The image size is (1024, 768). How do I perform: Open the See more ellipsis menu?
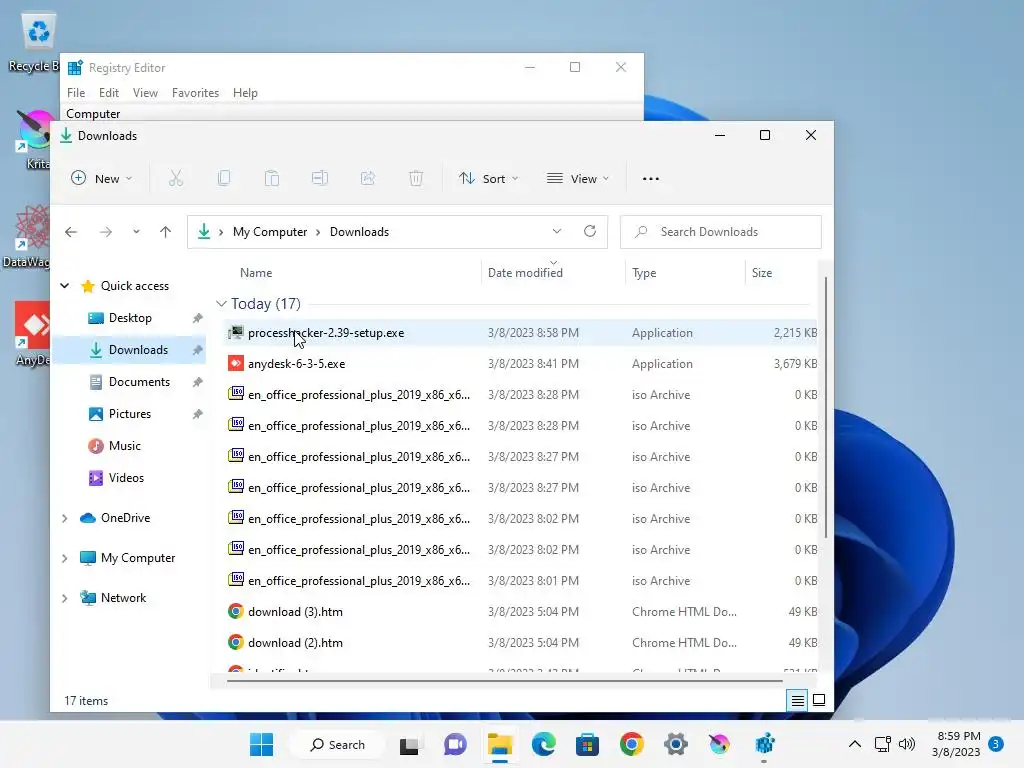point(650,178)
